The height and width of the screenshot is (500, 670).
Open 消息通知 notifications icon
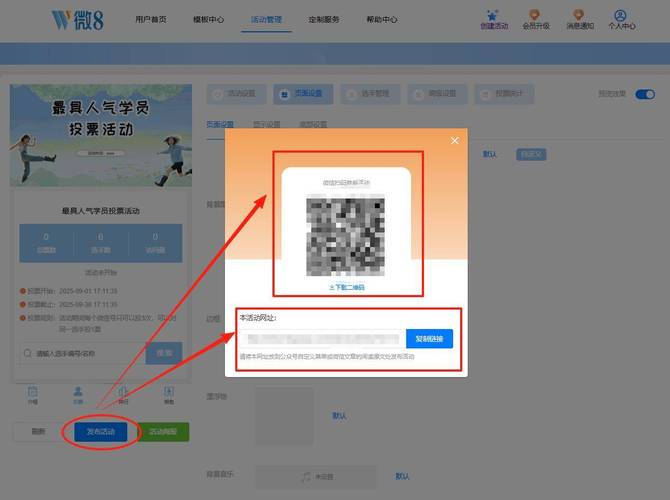(579, 16)
